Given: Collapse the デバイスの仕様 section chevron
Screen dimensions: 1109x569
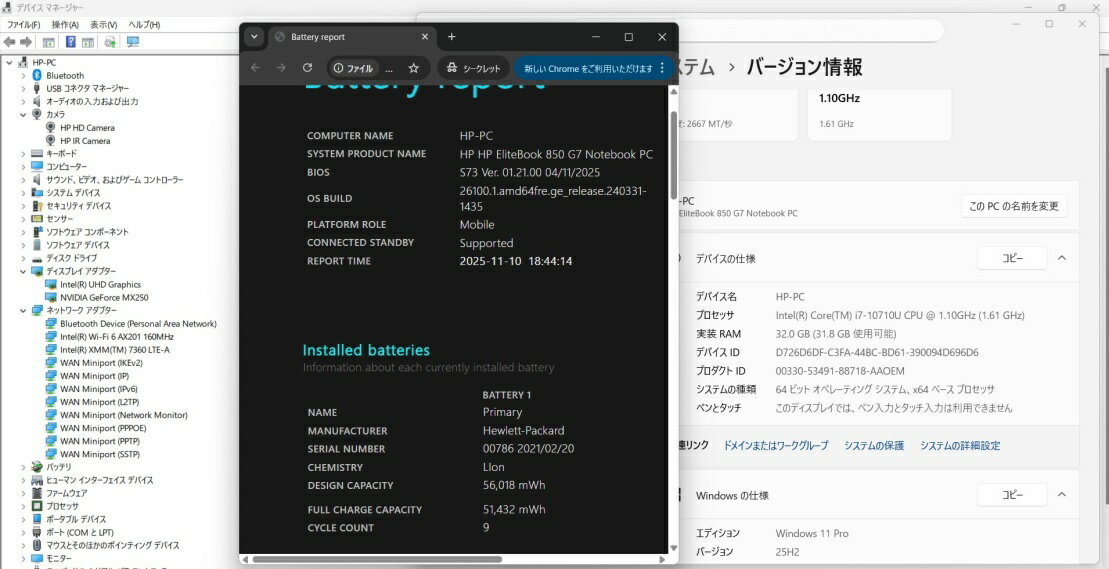Looking at the screenshot, I should pyautogui.click(x=1061, y=258).
